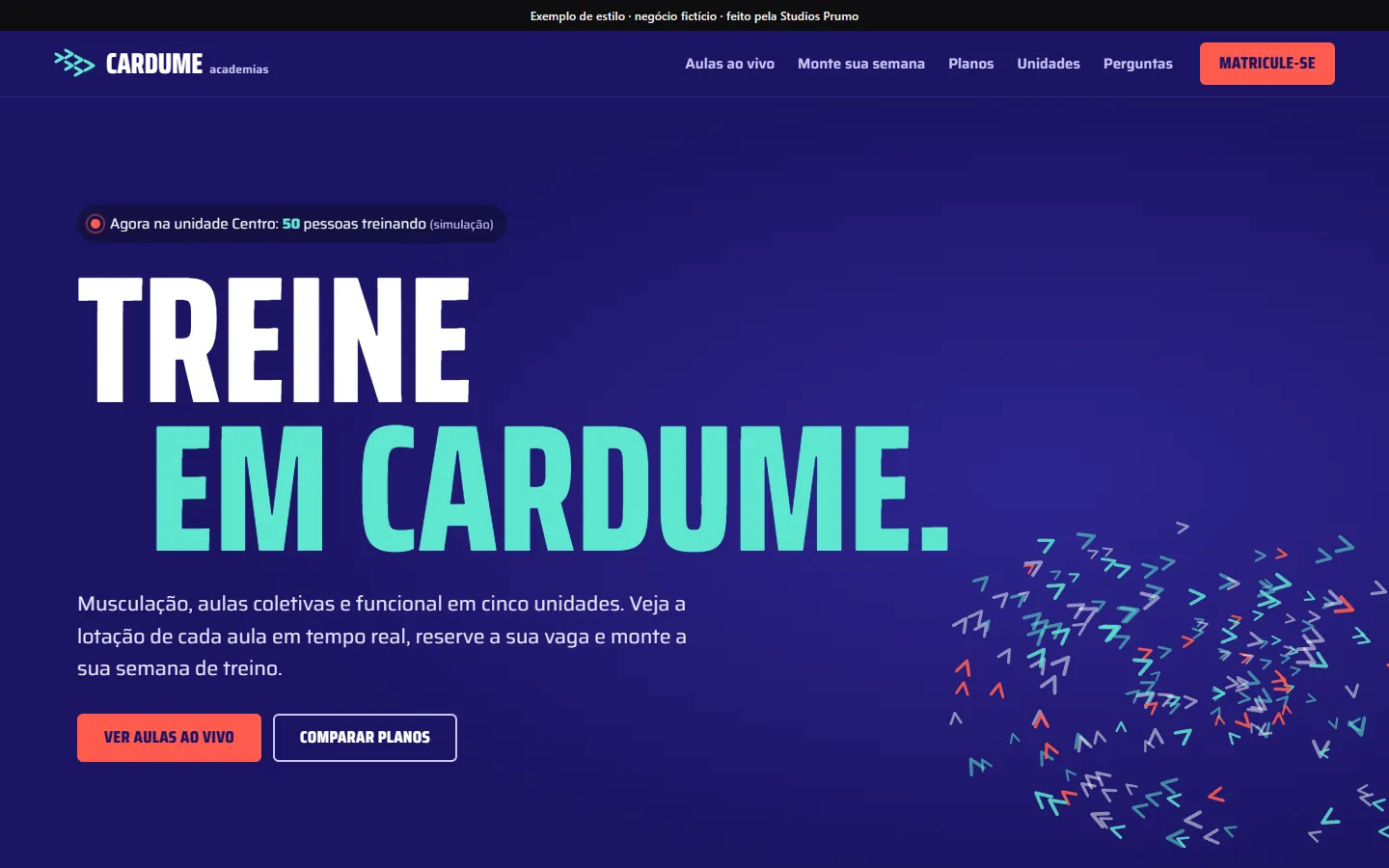Click the 'EM CARDUME.' headline
Viewport: 1389px width, 868px height.
point(553,488)
